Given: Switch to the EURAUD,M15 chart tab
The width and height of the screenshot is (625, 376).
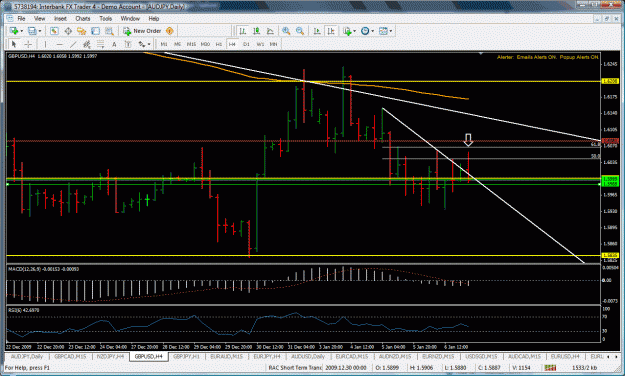Looking at the screenshot, I should [x=226, y=356].
